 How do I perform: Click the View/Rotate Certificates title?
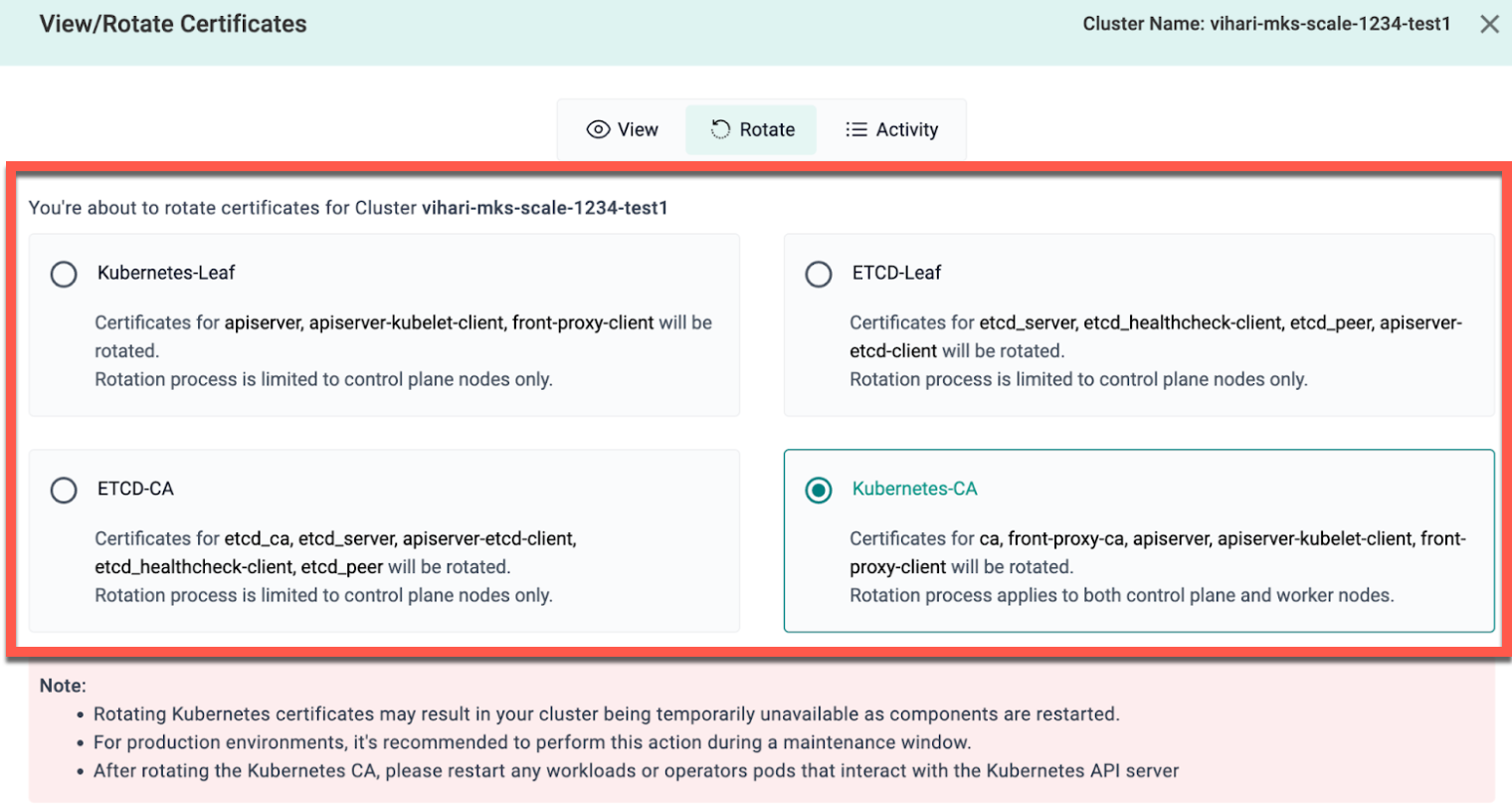click(173, 24)
